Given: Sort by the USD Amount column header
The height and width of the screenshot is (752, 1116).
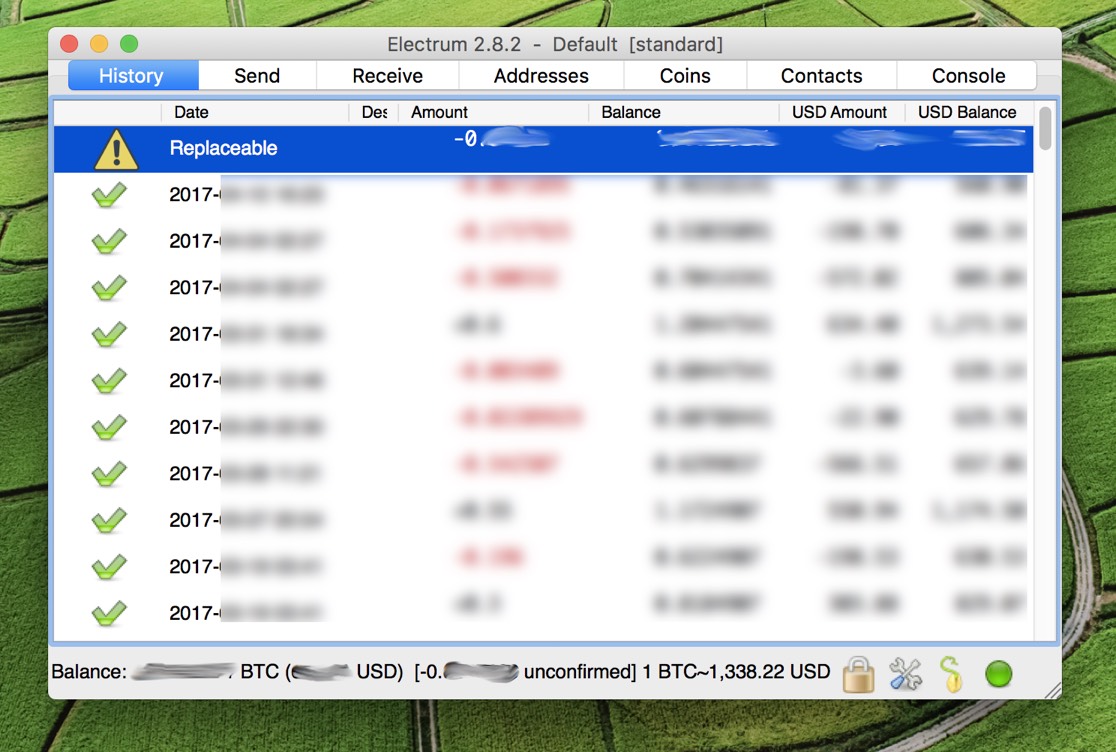Looking at the screenshot, I should (x=842, y=112).
